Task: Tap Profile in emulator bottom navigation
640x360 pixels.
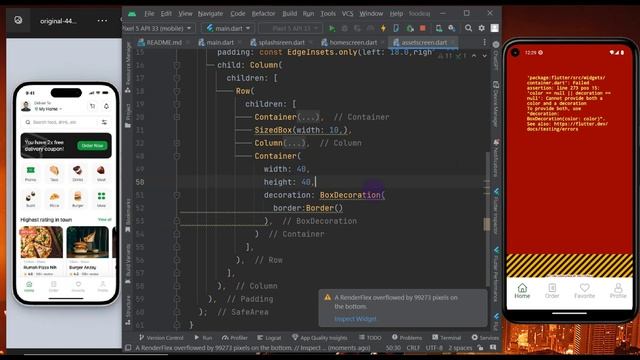Action: [618, 291]
